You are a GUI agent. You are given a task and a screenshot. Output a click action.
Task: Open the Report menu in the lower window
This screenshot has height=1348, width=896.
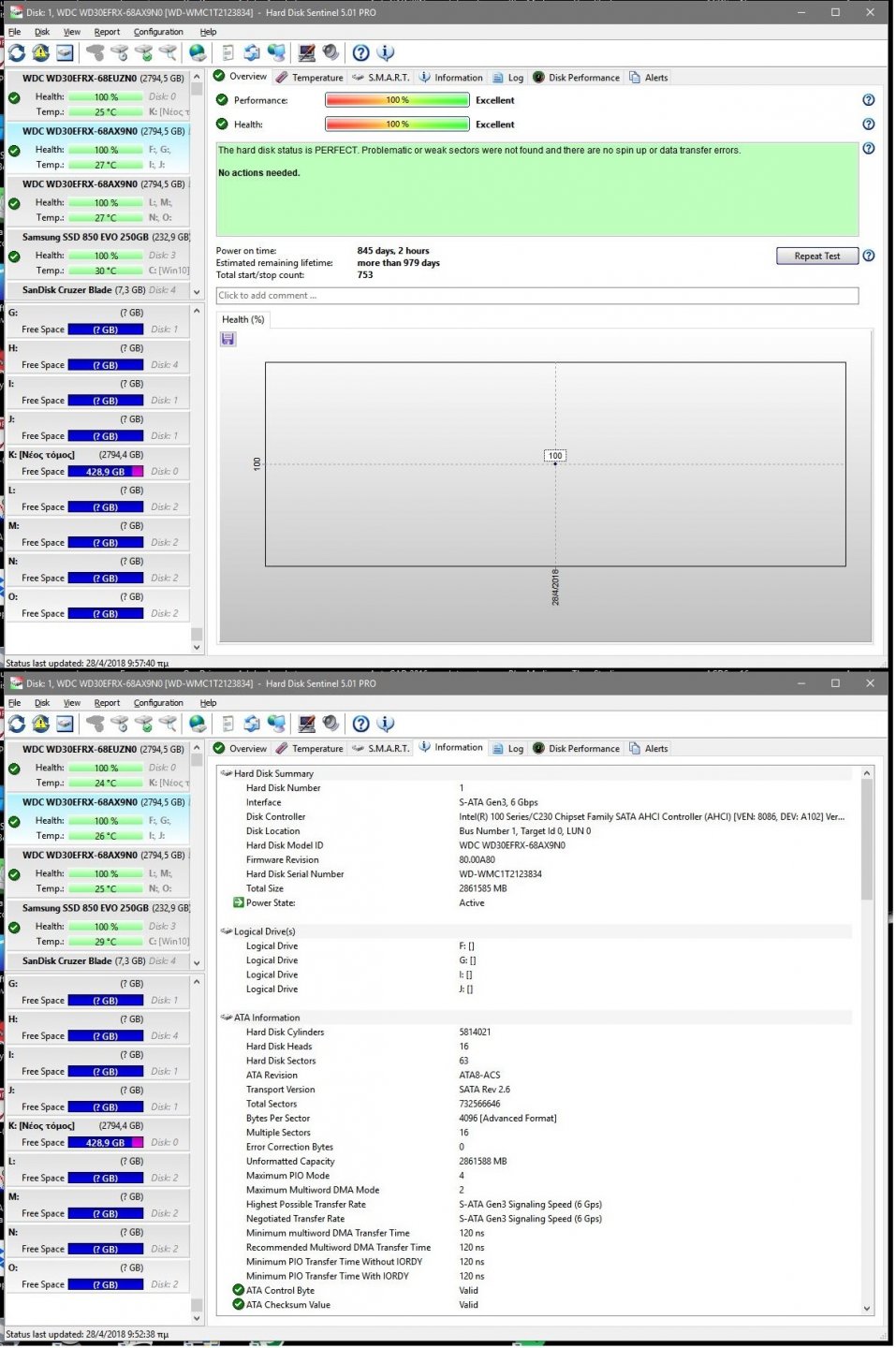click(x=107, y=703)
